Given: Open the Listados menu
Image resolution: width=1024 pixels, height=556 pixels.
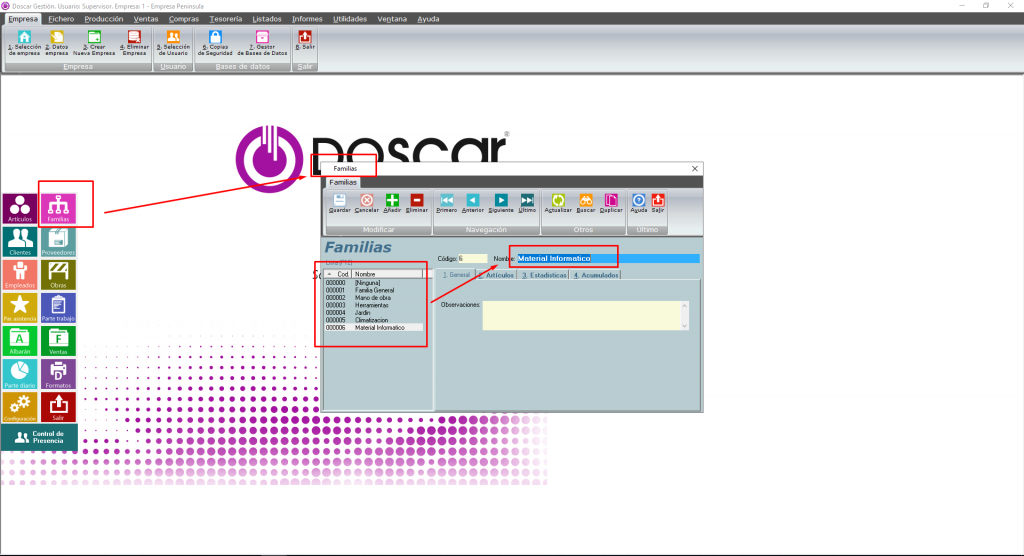Looking at the screenshot, I should pyautogui.click(x=267, y=19).
